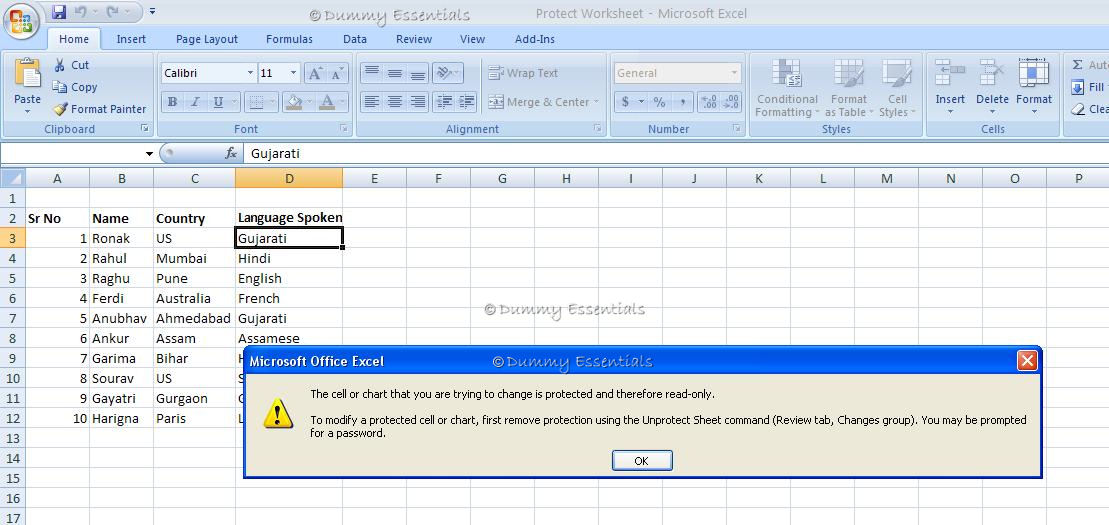This screenshot has width=1109, height=525.
Task: Apply Middle Align to cell
Action: (395, 73)
